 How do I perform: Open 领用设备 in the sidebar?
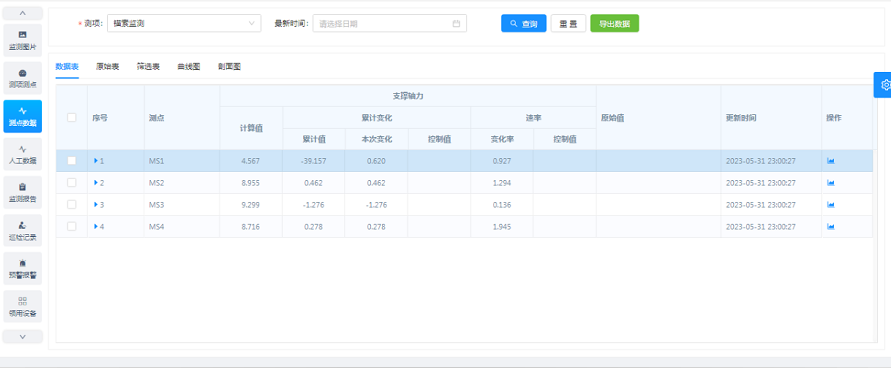coord(23,307)
